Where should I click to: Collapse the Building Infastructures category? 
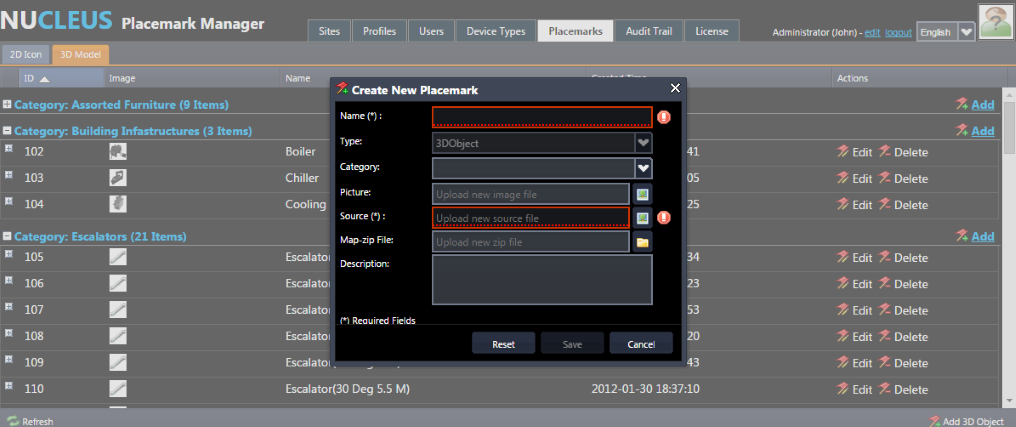(7, 130)
